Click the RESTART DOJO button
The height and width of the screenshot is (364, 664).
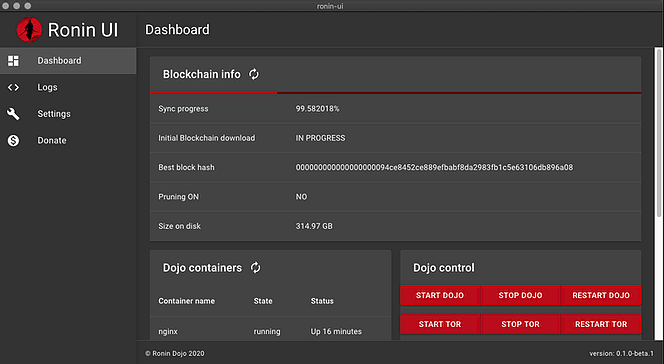(x=601, y=295)
